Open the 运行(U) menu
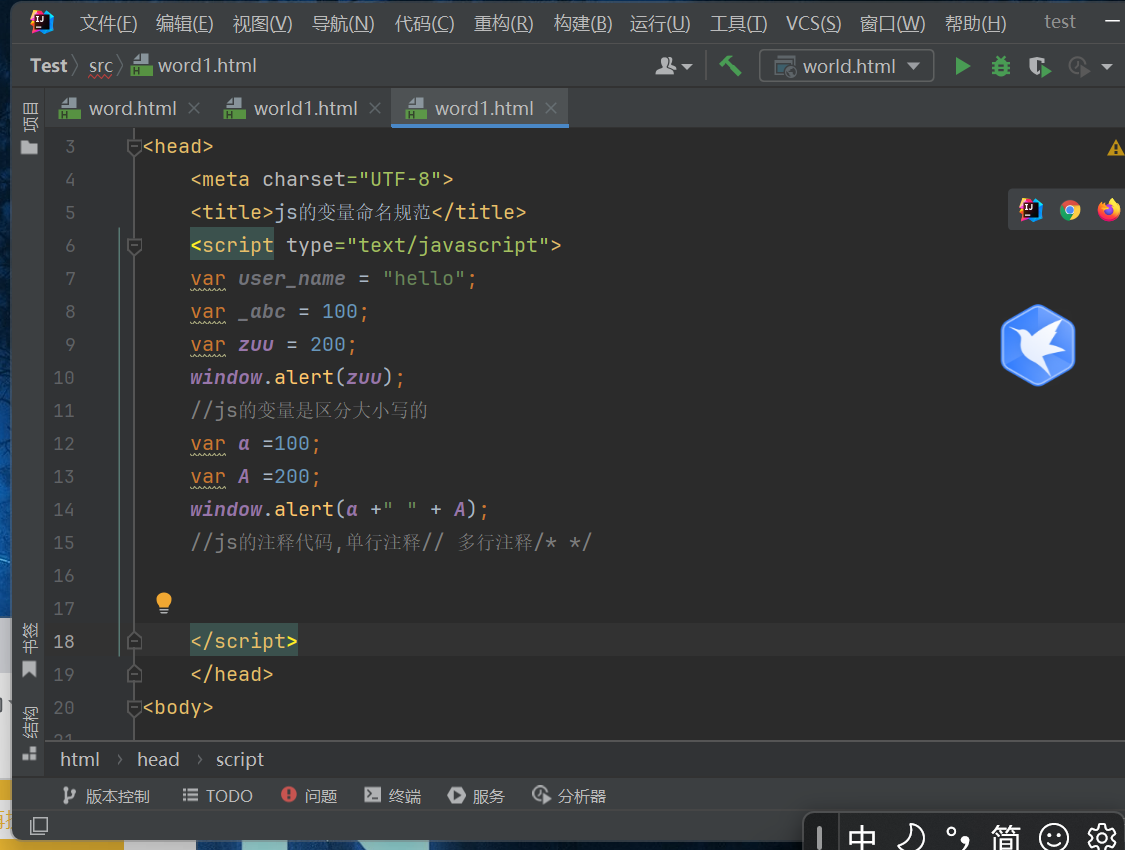 pos(660,24)
